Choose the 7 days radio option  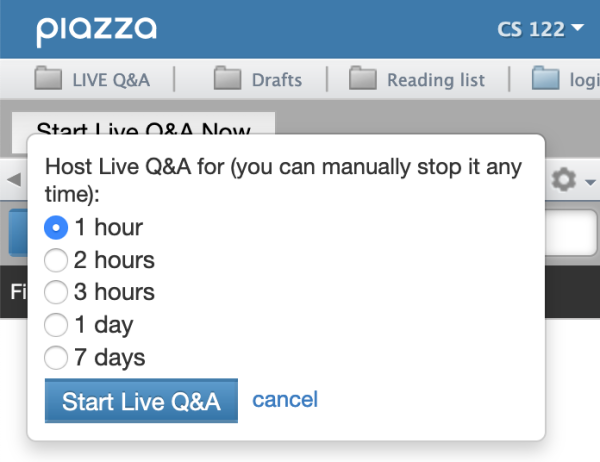[57, 357]
